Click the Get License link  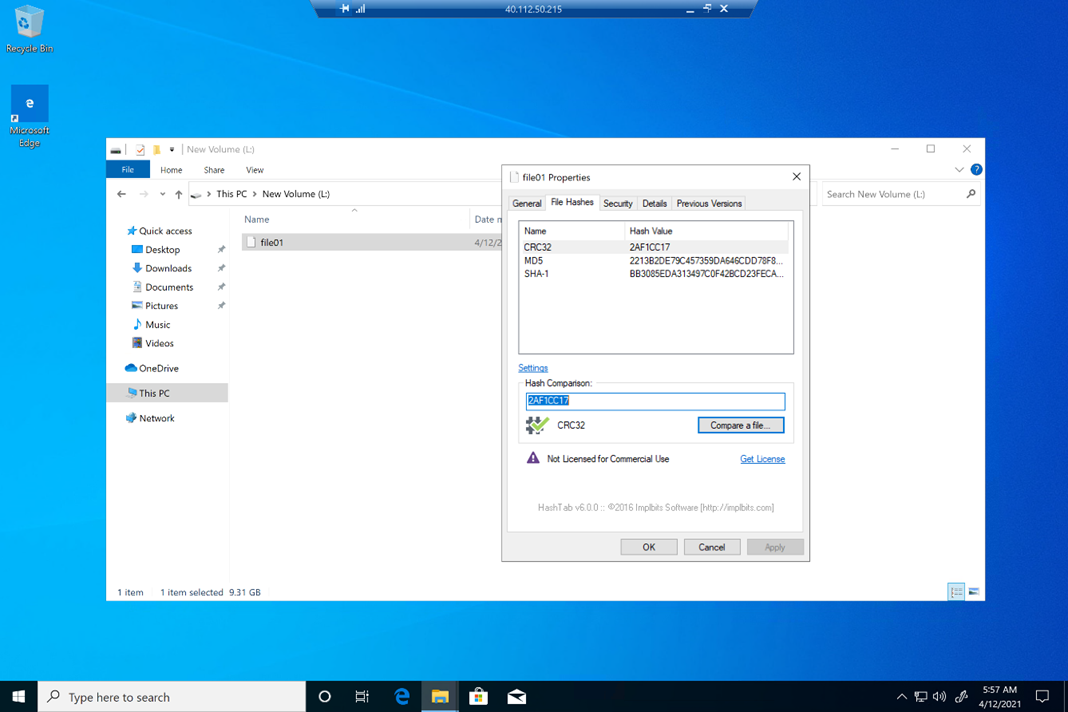tap(762, 459)
